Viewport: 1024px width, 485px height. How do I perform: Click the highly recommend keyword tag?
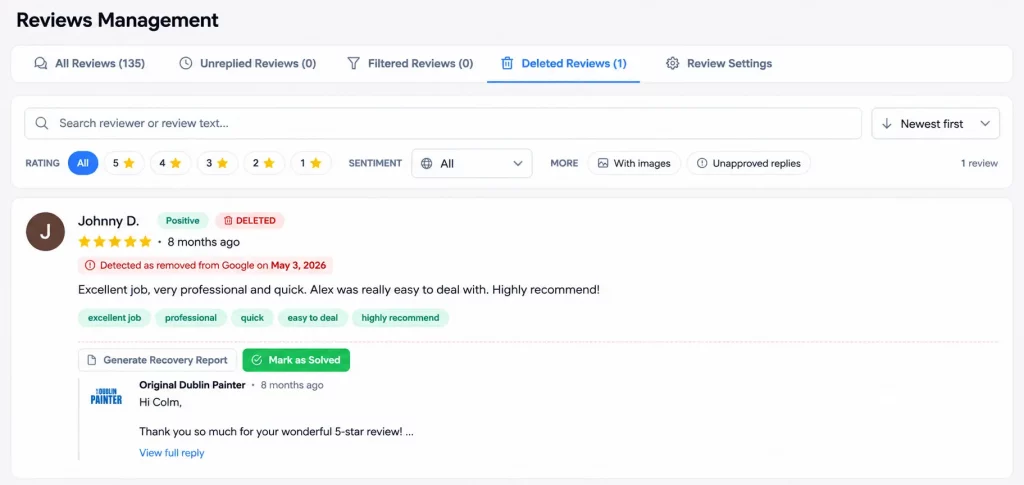click(400, 318)
